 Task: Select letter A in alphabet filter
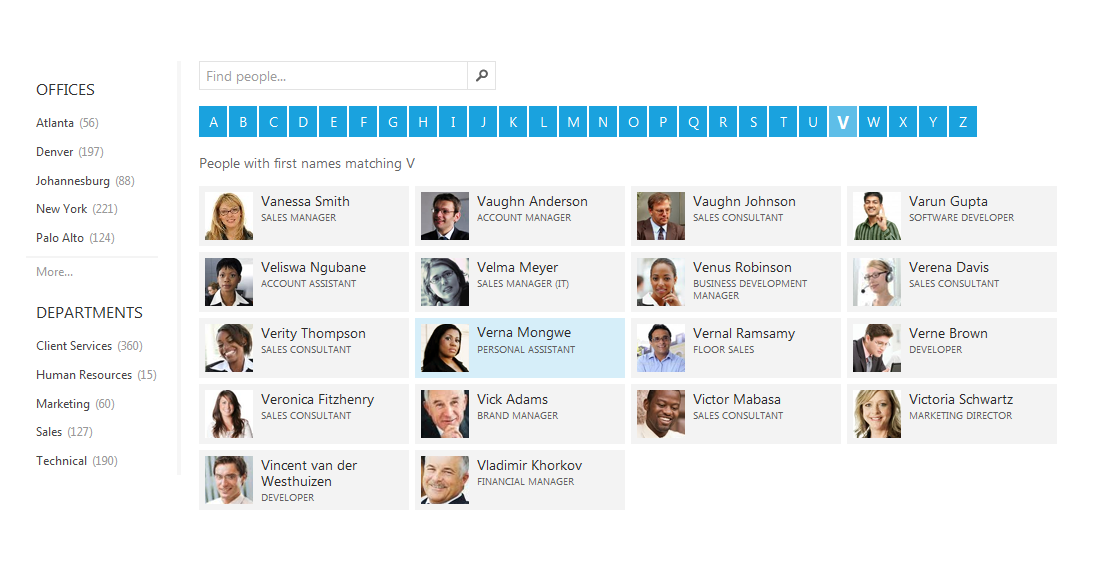(213, 122)
